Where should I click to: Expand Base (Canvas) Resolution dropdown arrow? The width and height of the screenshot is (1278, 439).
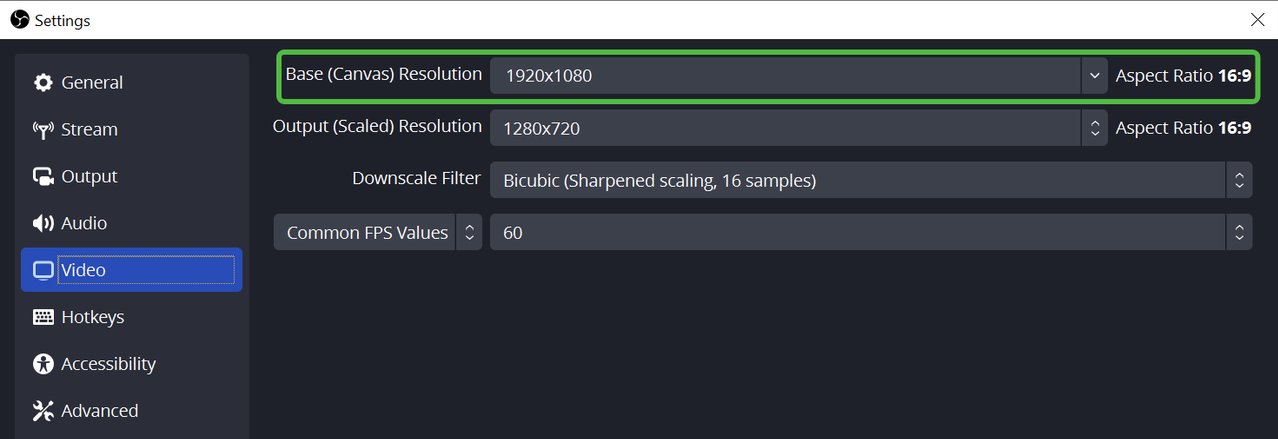(x=1094, y=75)
